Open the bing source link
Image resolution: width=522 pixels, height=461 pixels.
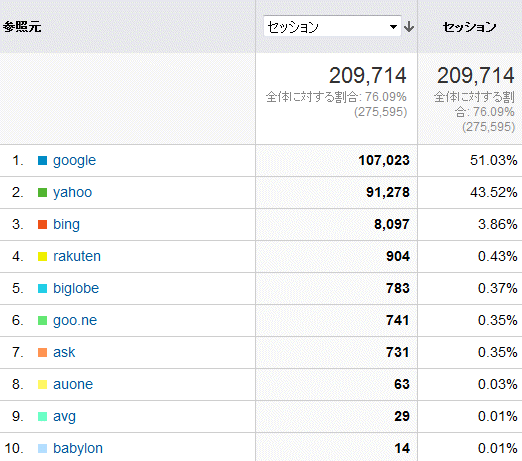(66, 225)
